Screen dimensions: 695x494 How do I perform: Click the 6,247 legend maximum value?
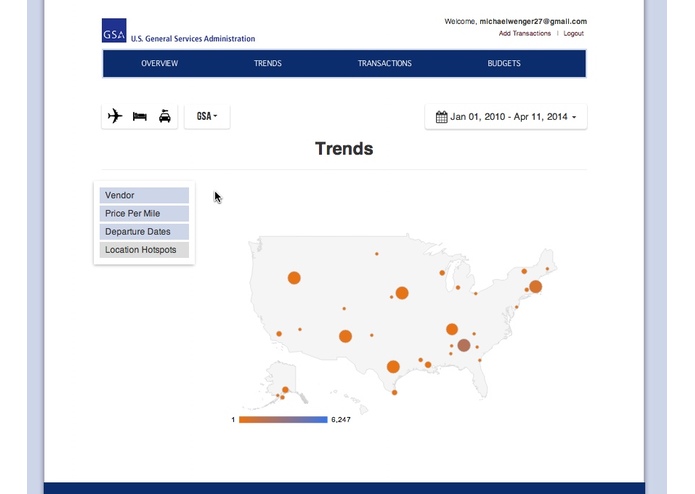pyautogui.click(x=341, y=420)
